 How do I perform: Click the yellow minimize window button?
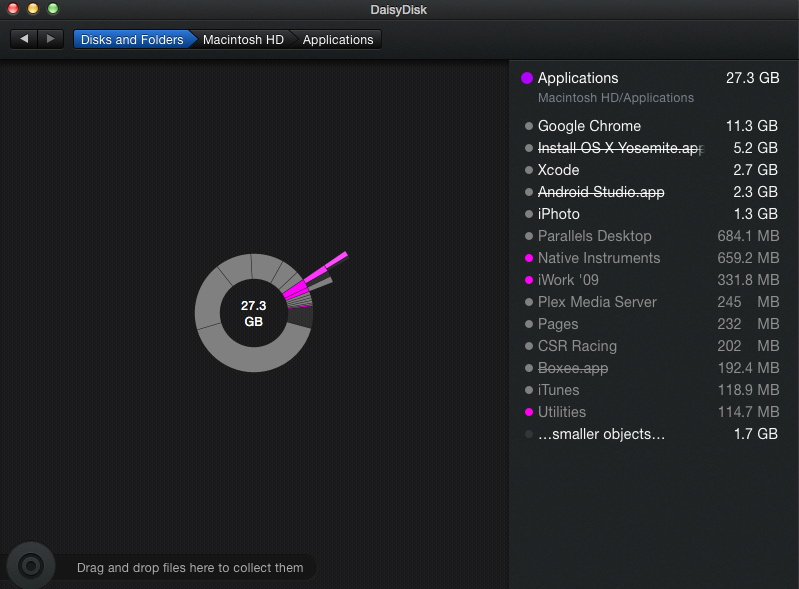[x=33, y=8]
